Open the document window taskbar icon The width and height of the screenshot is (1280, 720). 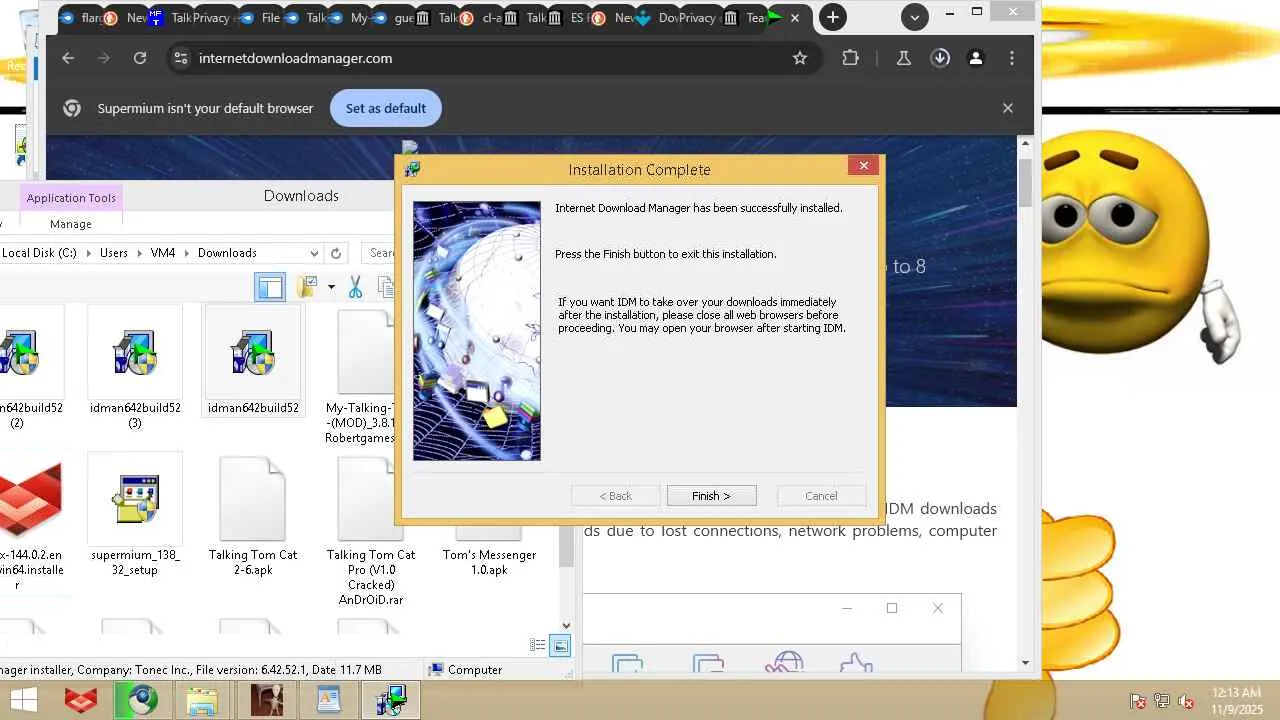point(329,701)
